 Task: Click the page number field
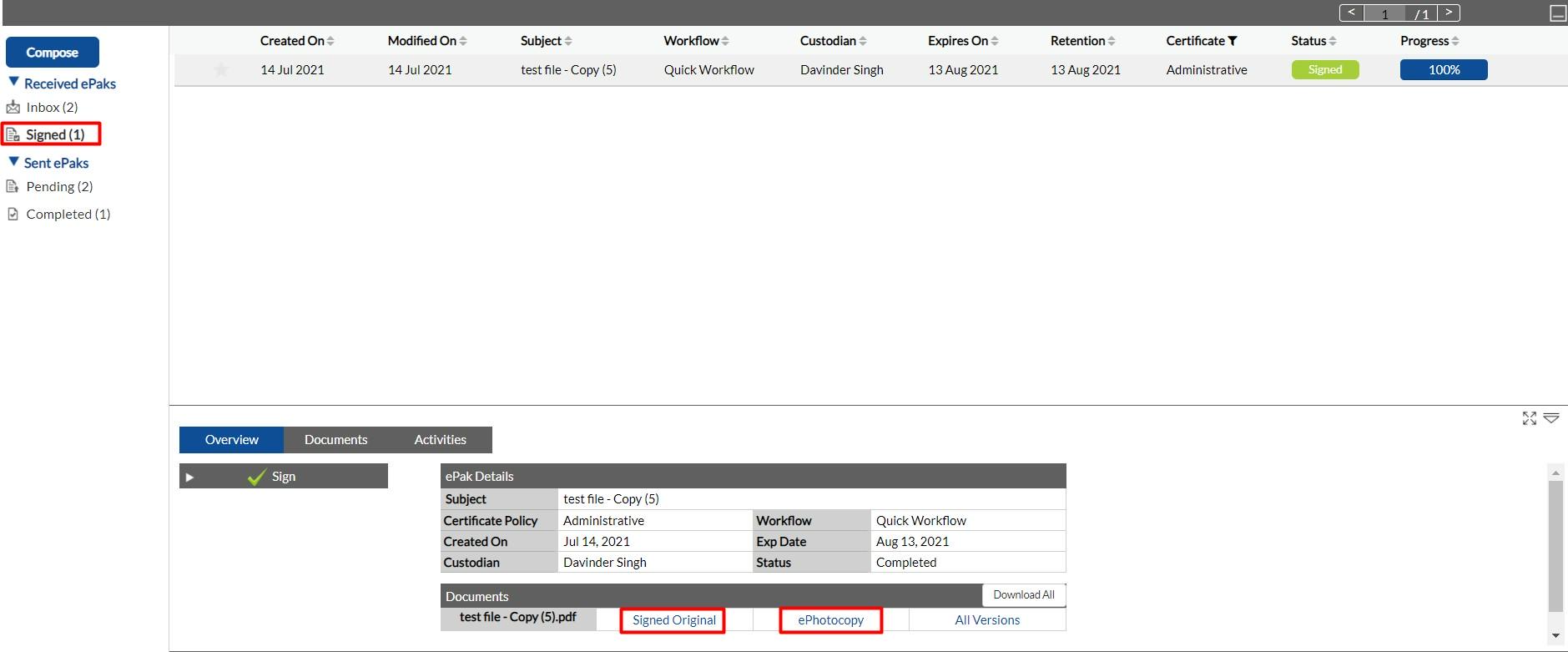click(1385, 13)
